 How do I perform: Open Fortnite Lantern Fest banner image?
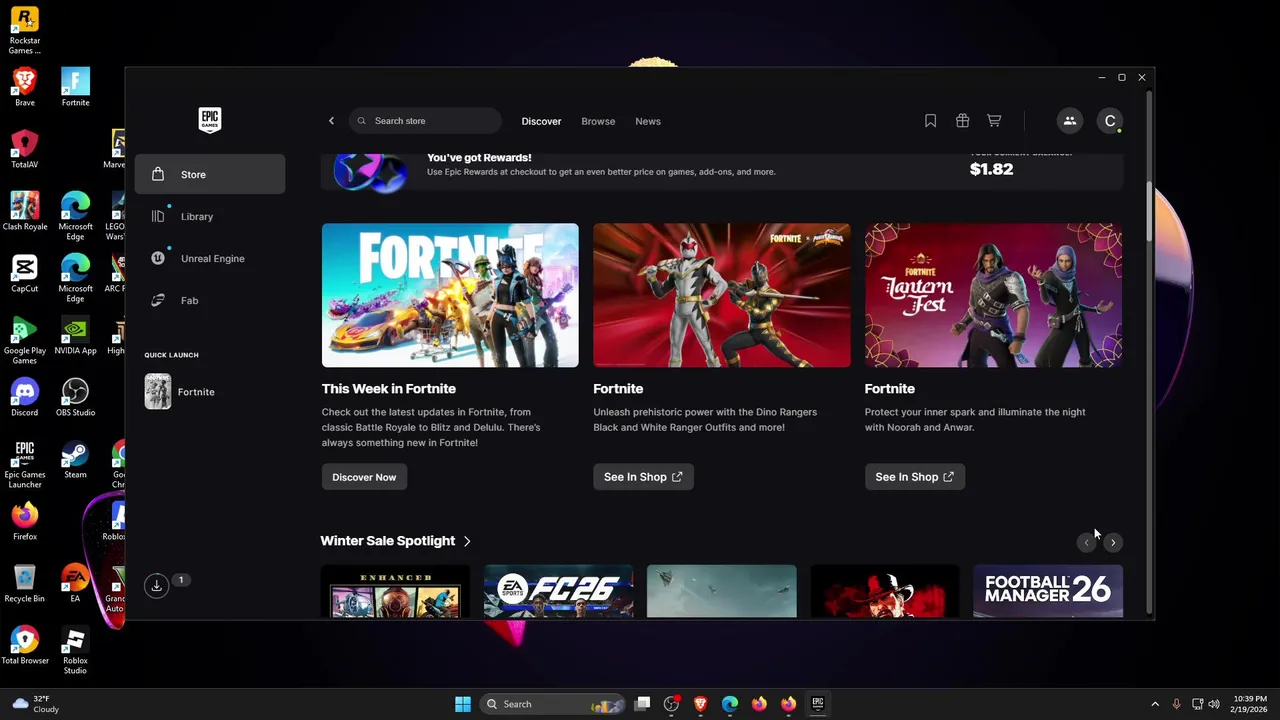click(x=993, y=295)
